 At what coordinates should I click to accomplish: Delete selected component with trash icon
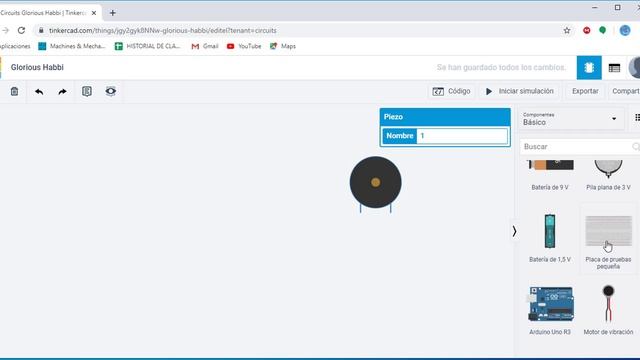[14, 91]
